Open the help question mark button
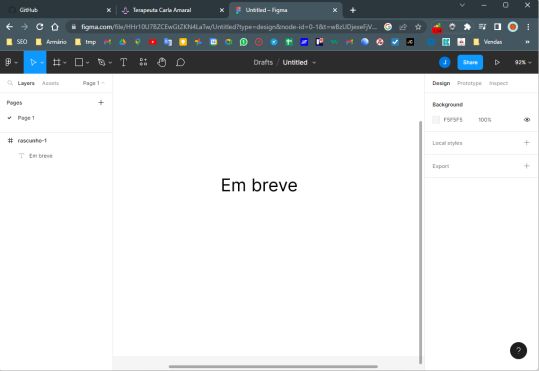This screenshot has width=539, height=371. pos(518,350)
